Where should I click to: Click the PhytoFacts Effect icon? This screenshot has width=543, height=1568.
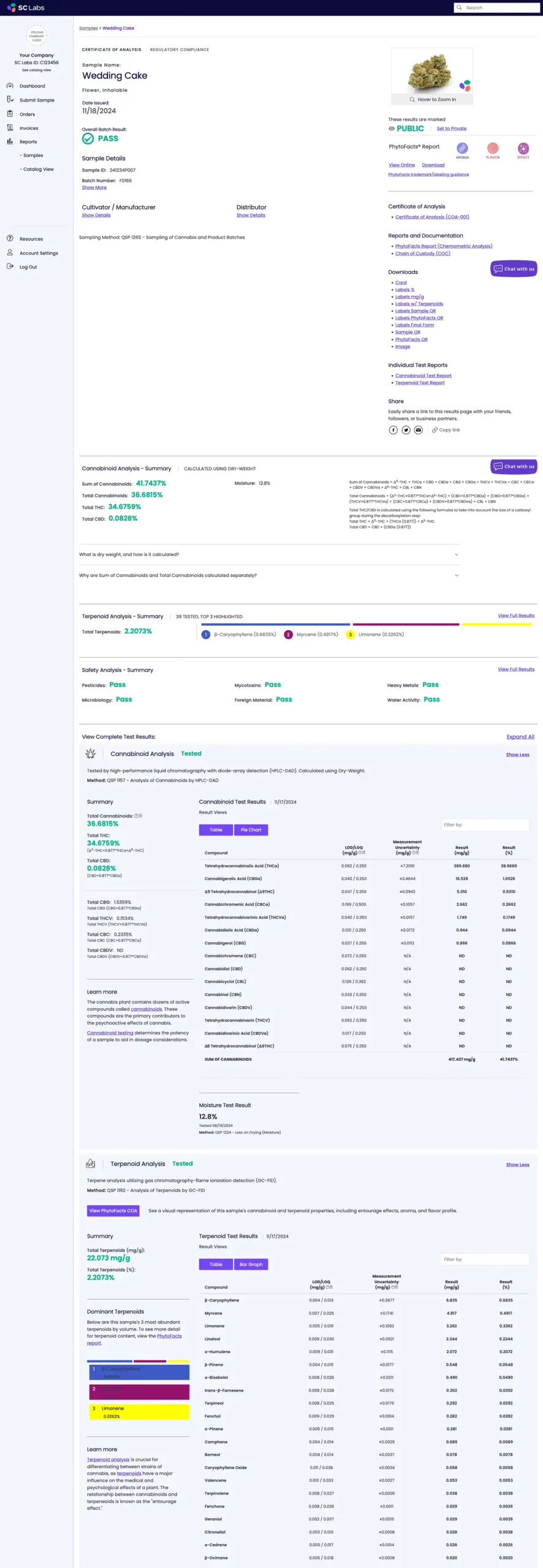click(523, 148)
